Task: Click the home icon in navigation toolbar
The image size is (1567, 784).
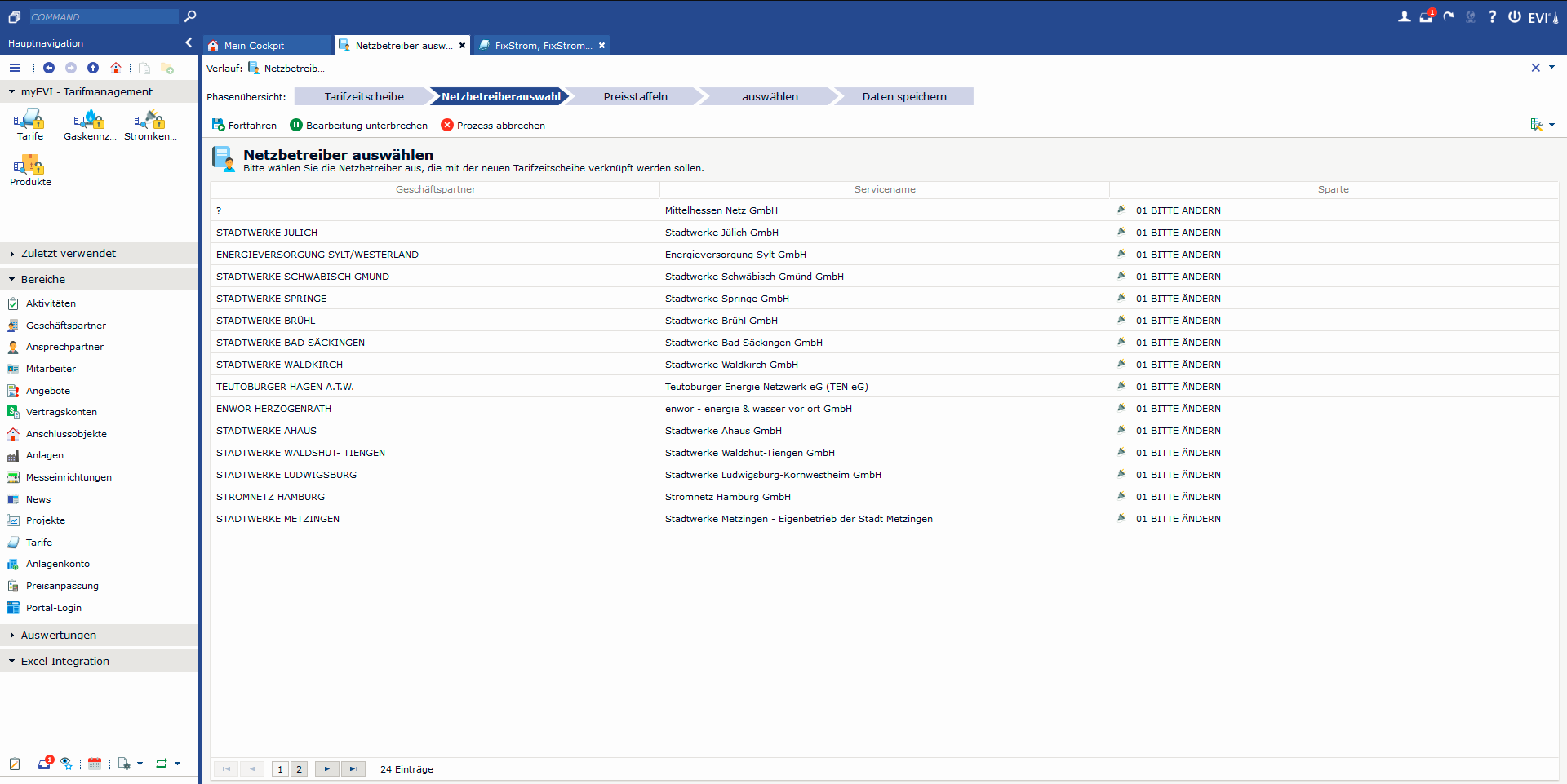Action: 116,69
